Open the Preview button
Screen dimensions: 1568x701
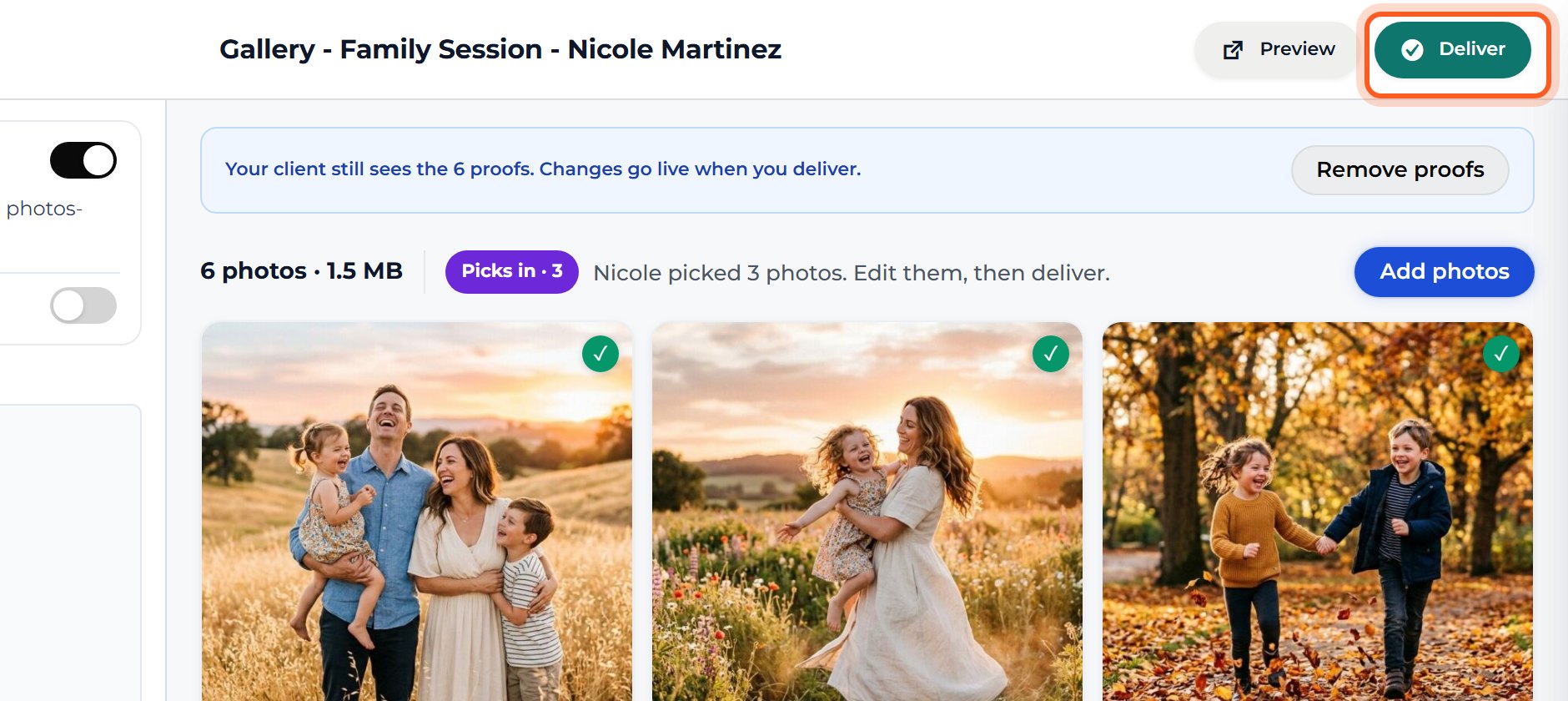[x=1278, y=50]
